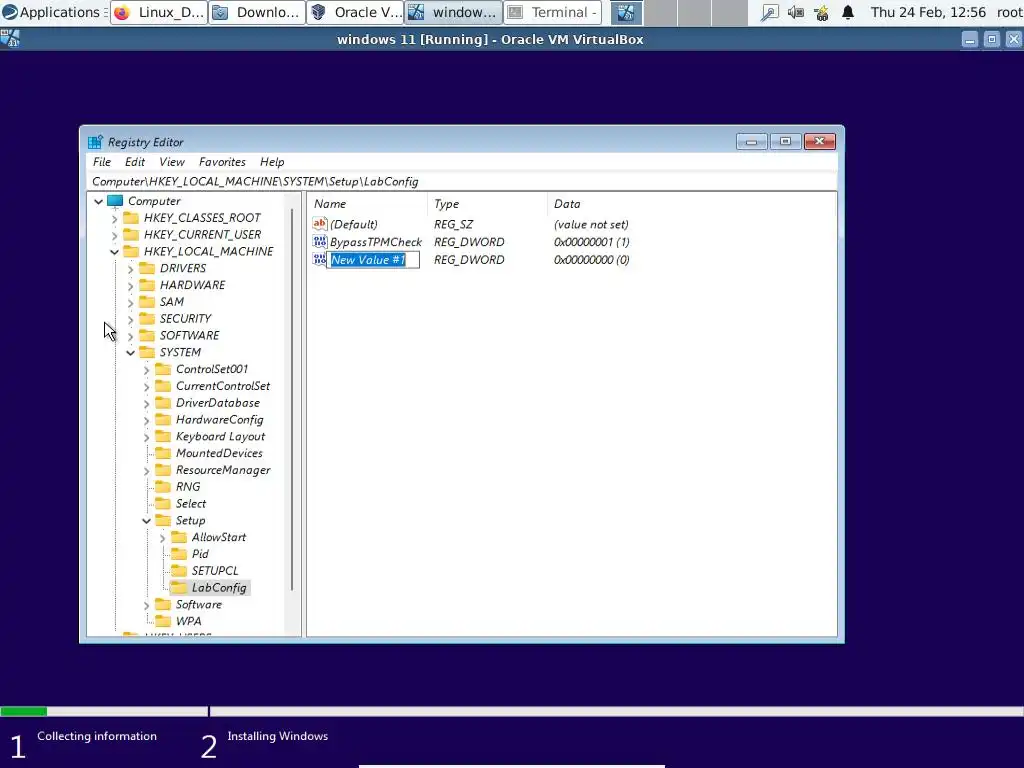Select the MountedDevices folder icon
The width and height of the screenshot is (1024, 768).
pyautogui.click(x=163, y=453)
